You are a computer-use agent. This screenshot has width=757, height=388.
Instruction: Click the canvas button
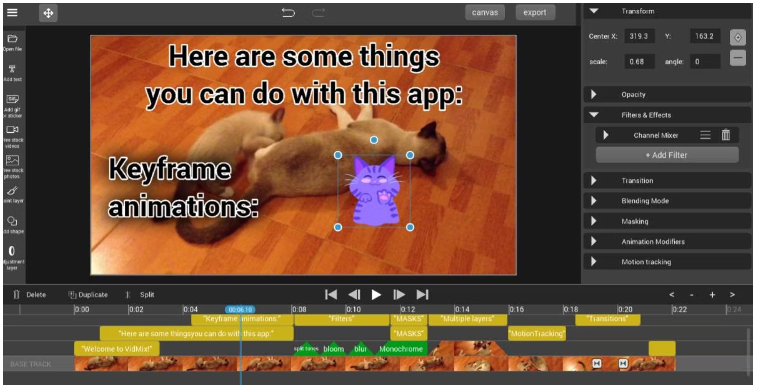click(485, 13)
